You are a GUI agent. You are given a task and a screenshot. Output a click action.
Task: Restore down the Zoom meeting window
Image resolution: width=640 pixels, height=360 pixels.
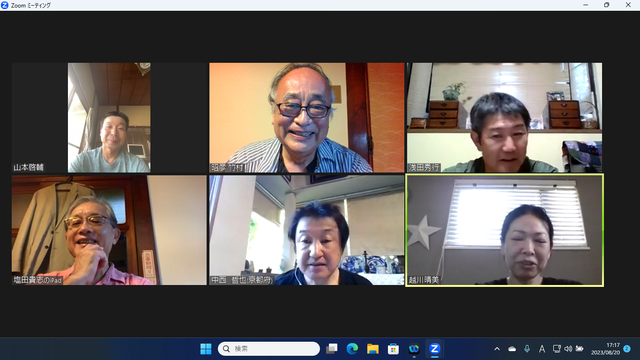coord(607,5)
